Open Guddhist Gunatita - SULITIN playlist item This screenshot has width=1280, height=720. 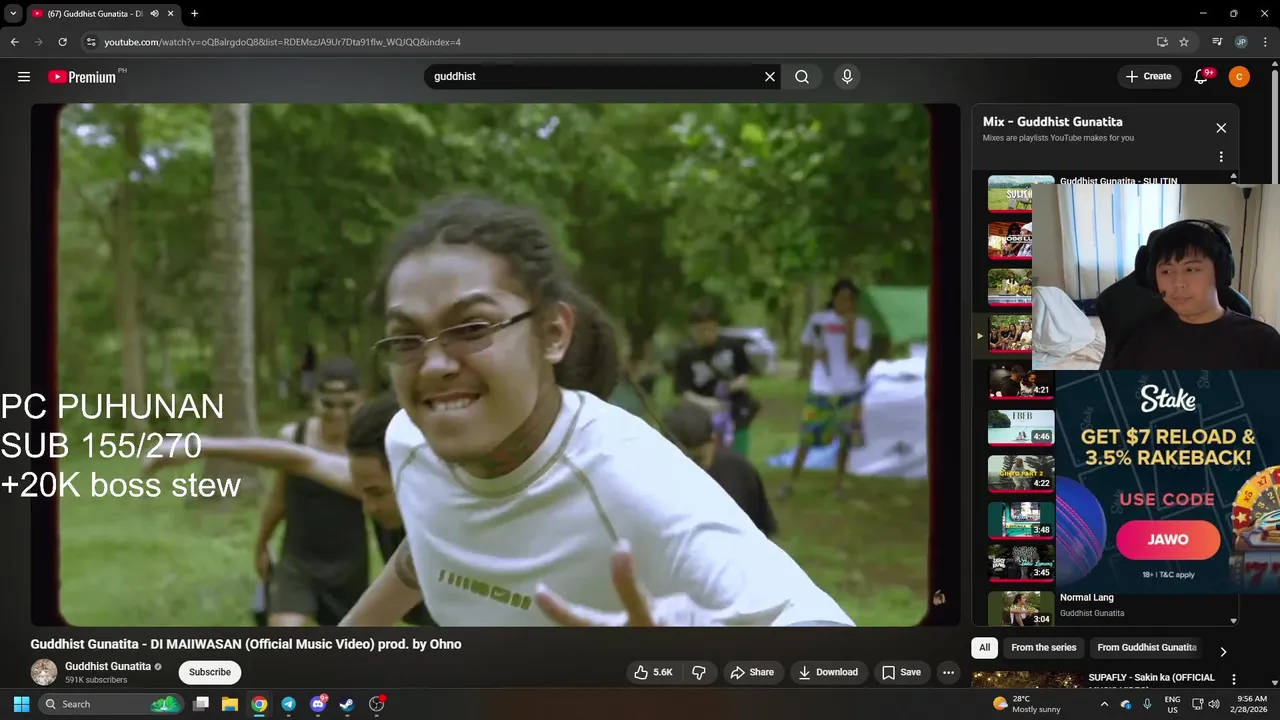pyautogui.click(x=1118, y=181)
